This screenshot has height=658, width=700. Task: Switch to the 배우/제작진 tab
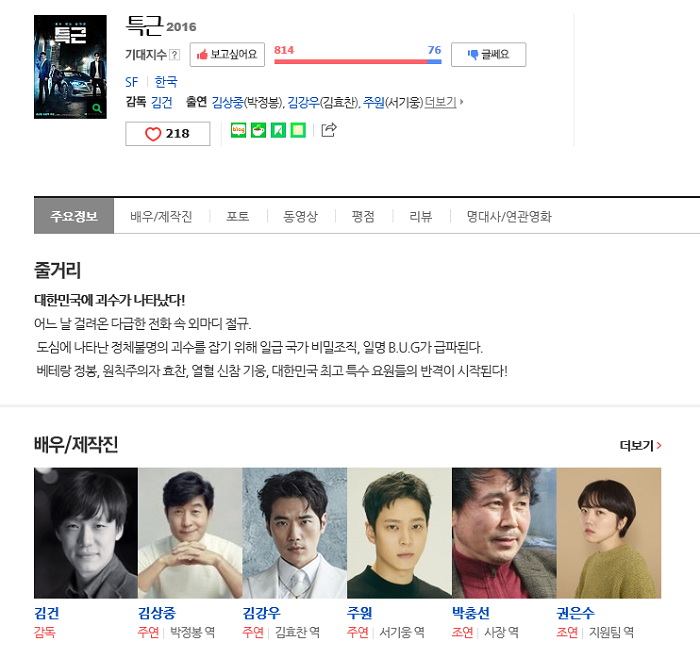click(x=161, y=217)
